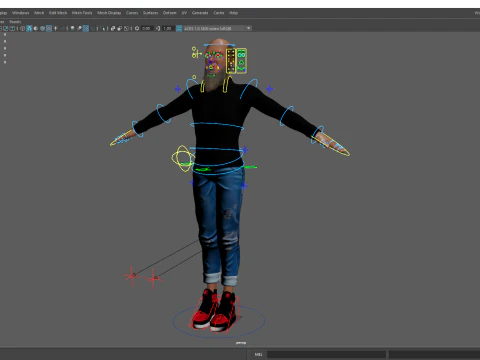The width and height of the screenshot is (480, 360).
Task: Toggle the dimmed Shadows icon
Action: tap(62, 28)
